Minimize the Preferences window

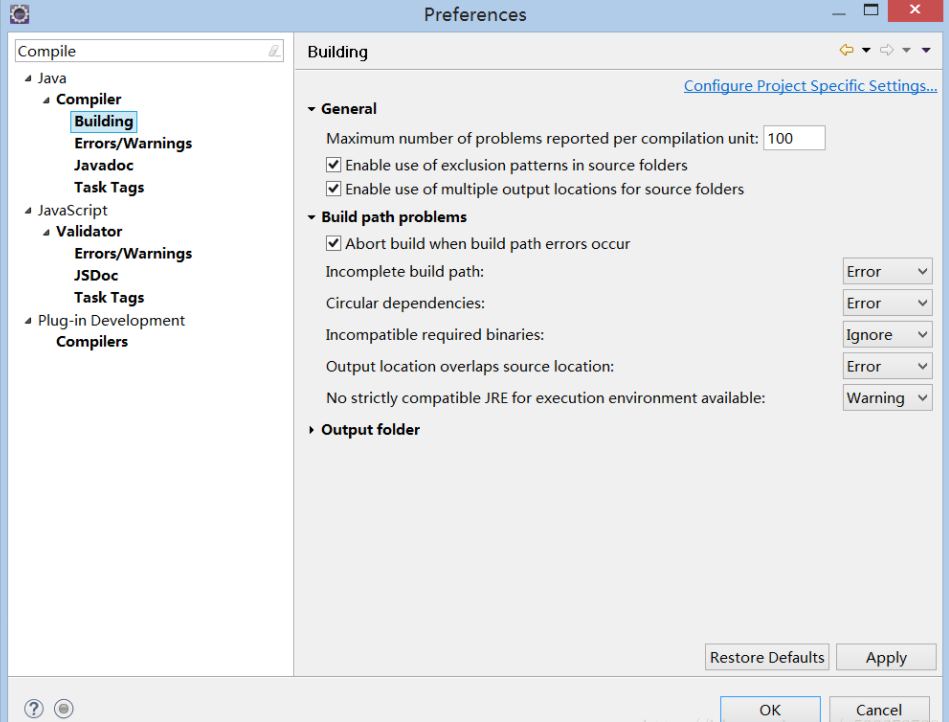839,12
